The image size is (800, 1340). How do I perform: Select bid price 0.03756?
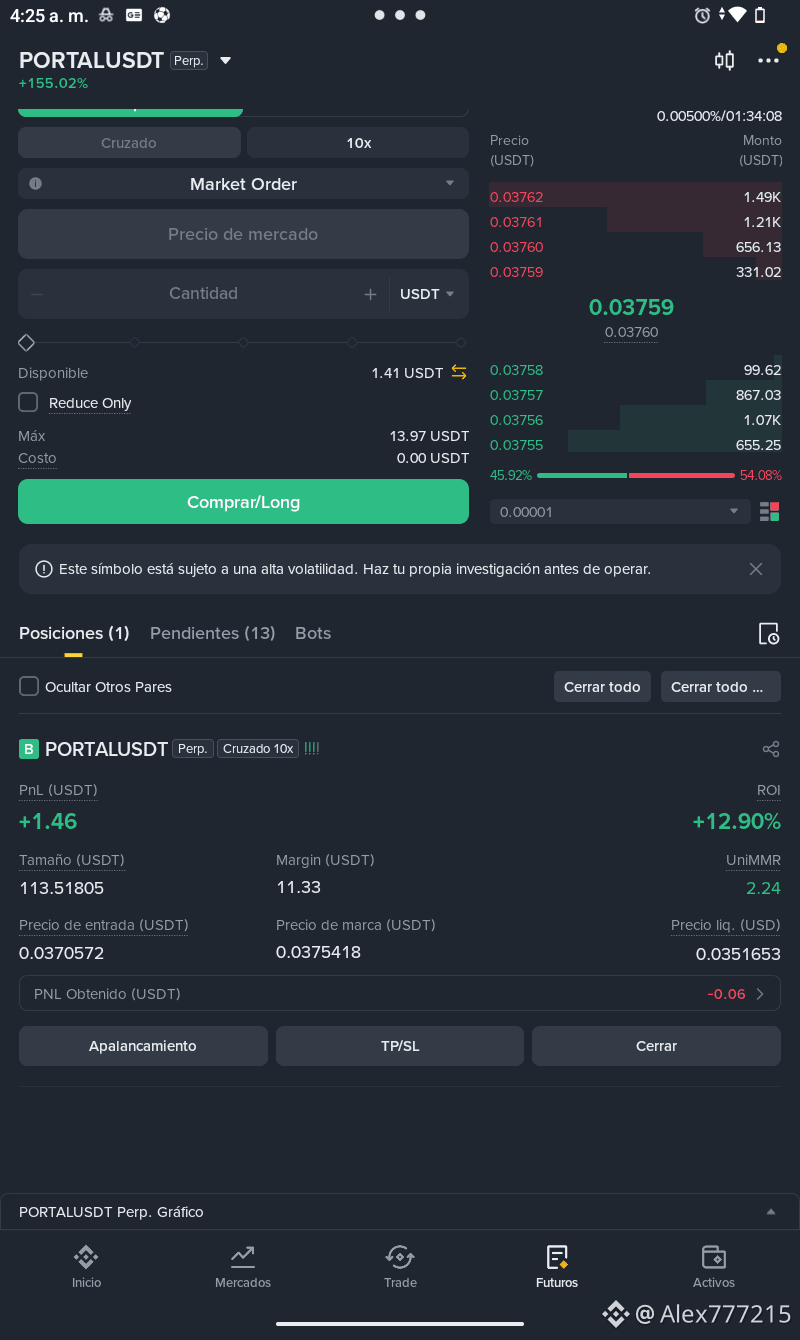click(517, 420)
